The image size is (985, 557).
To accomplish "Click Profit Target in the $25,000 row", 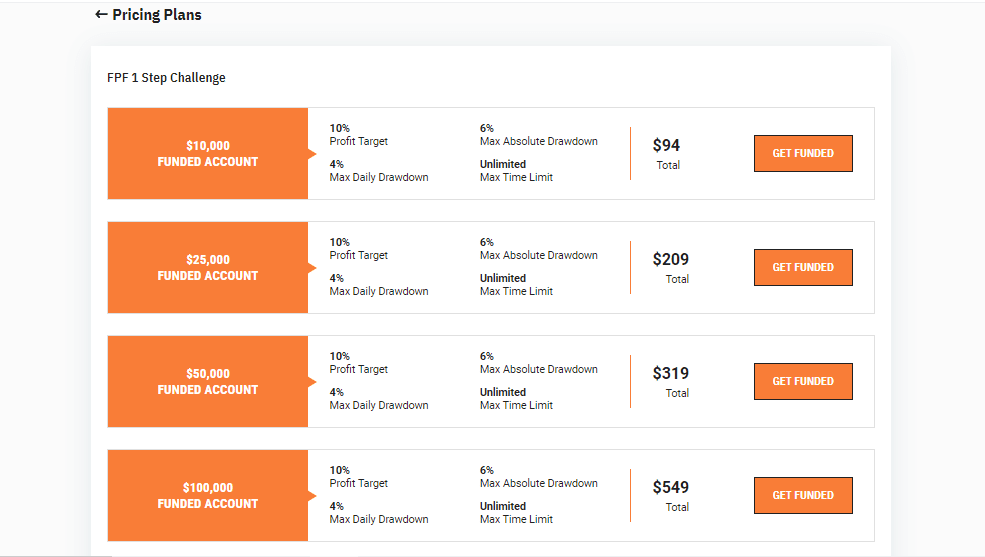I will 359,256.
